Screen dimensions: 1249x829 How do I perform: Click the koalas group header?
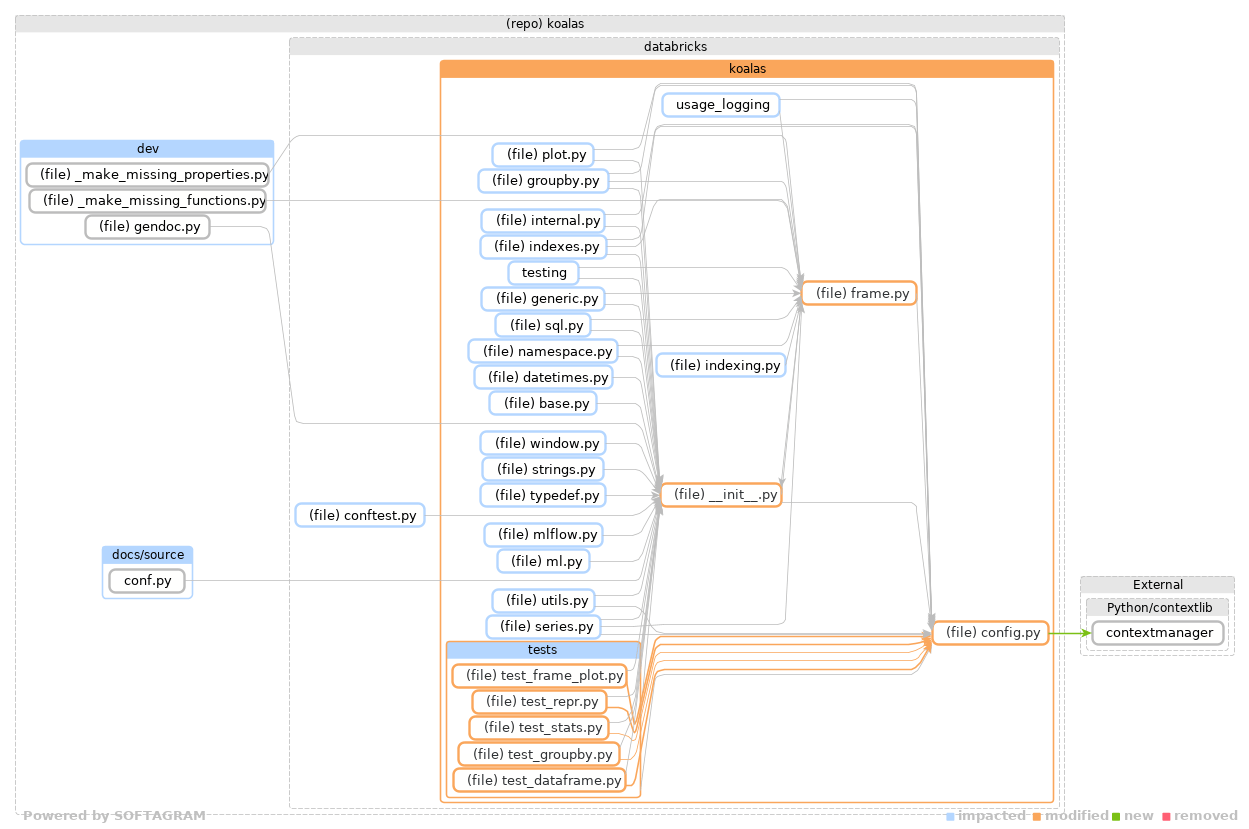747,68
